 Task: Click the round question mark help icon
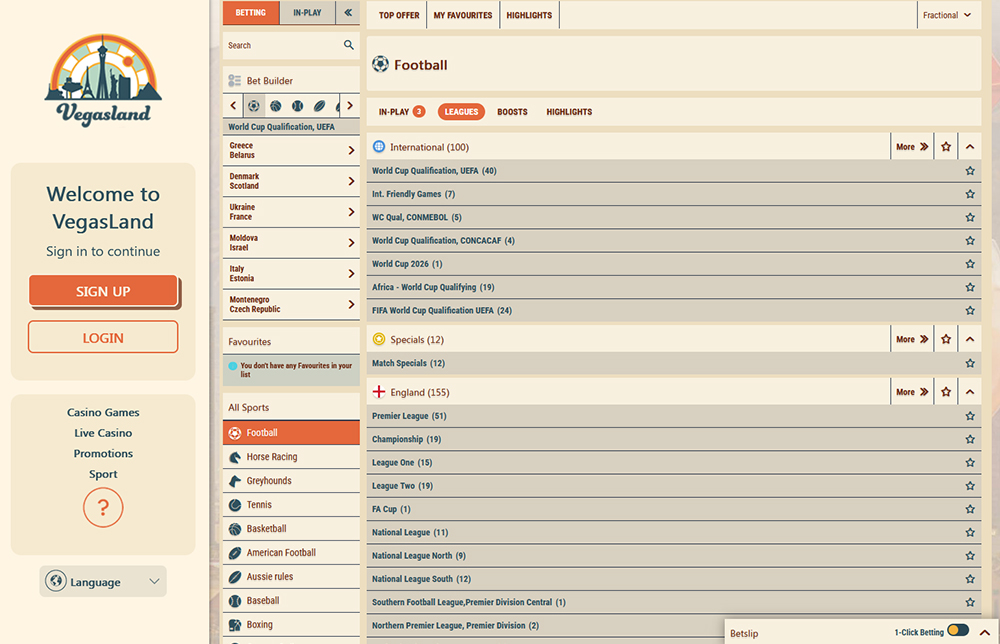pos(103,508)
